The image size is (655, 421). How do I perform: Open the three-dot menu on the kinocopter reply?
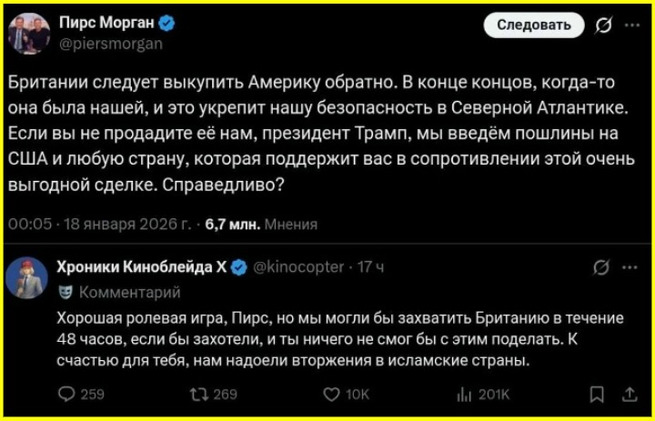(x=630, y=268)
